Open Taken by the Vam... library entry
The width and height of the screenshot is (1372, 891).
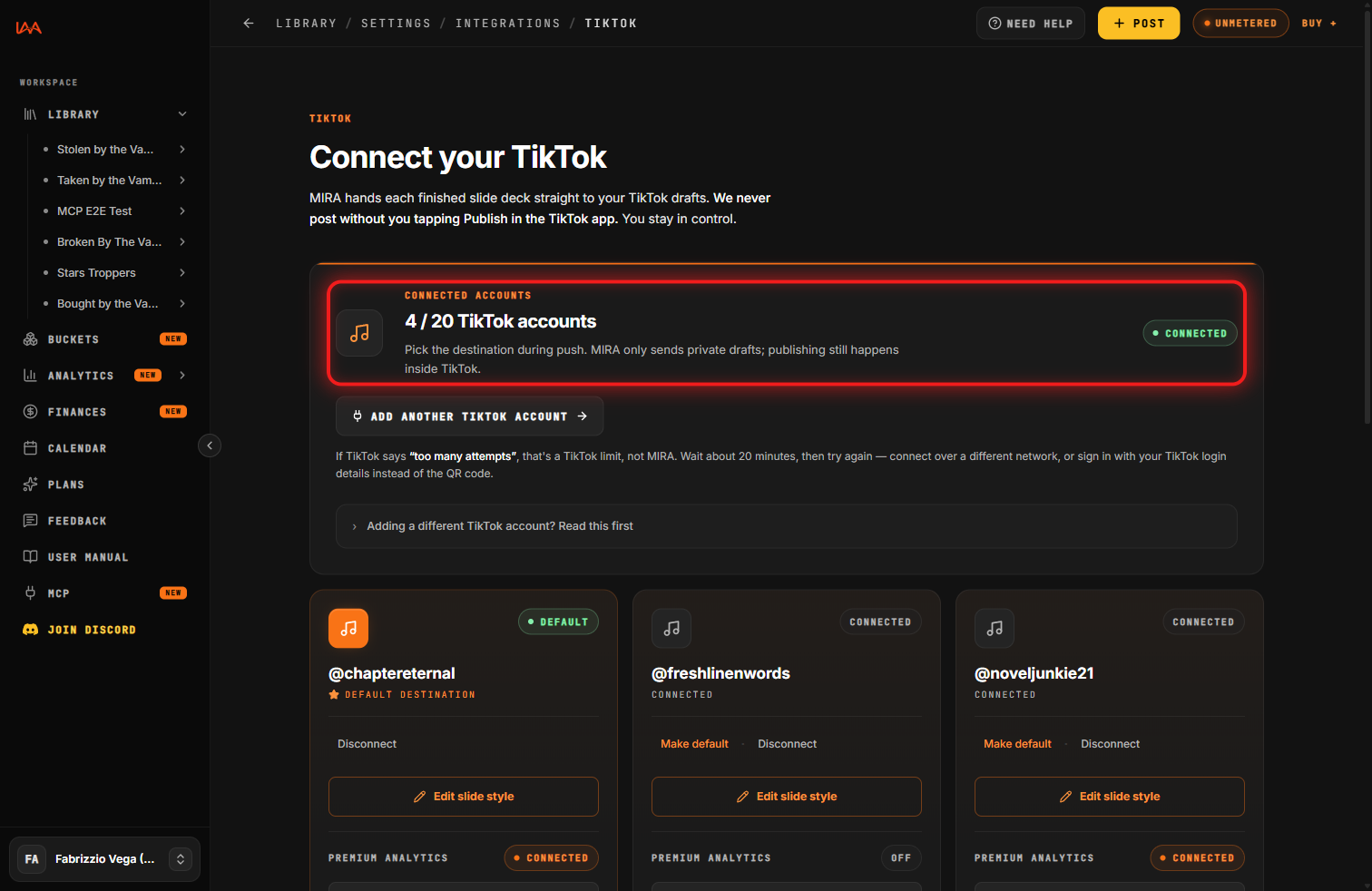click(x=110, y=181)
